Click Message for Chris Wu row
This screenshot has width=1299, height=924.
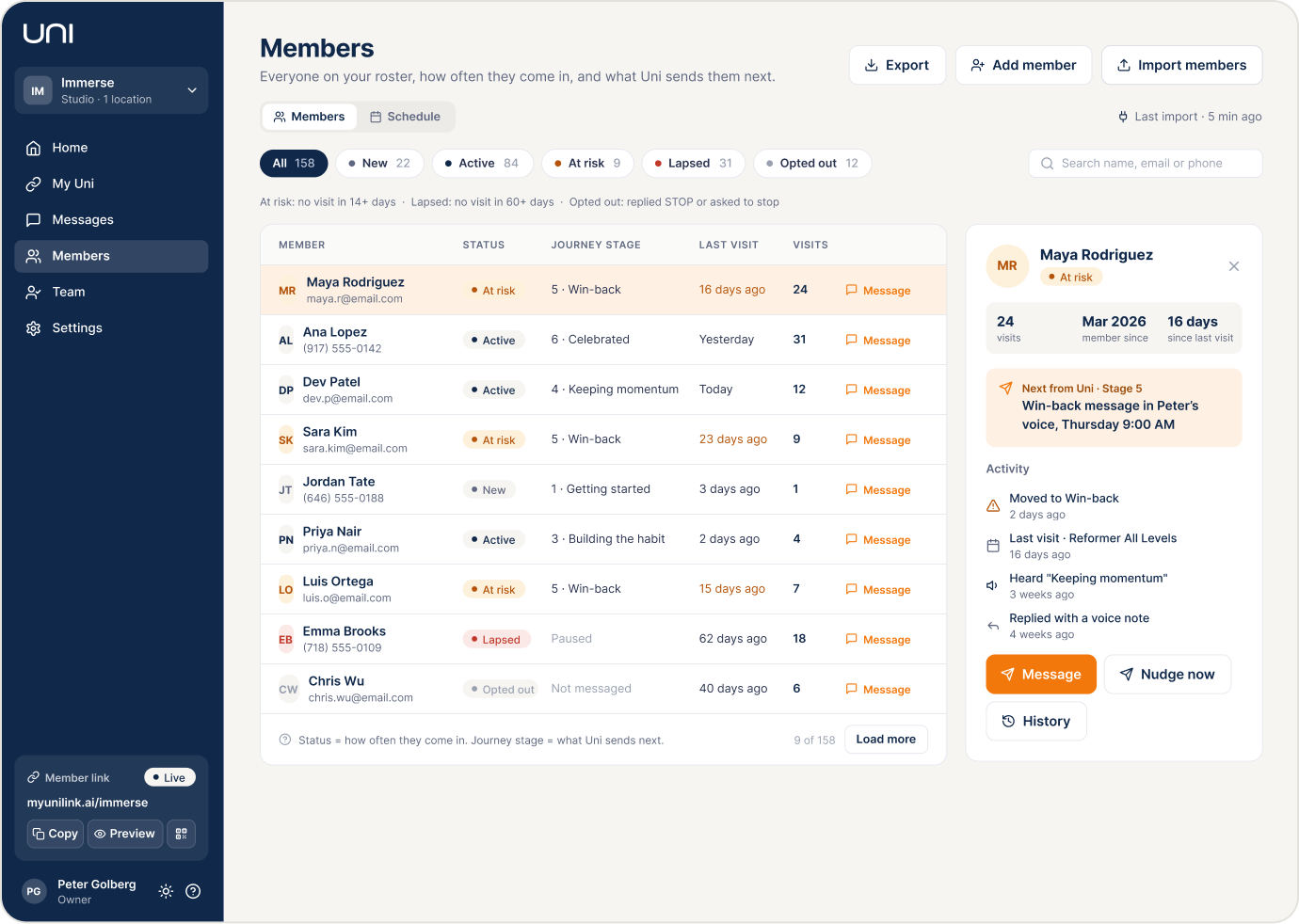coord(878,690)
